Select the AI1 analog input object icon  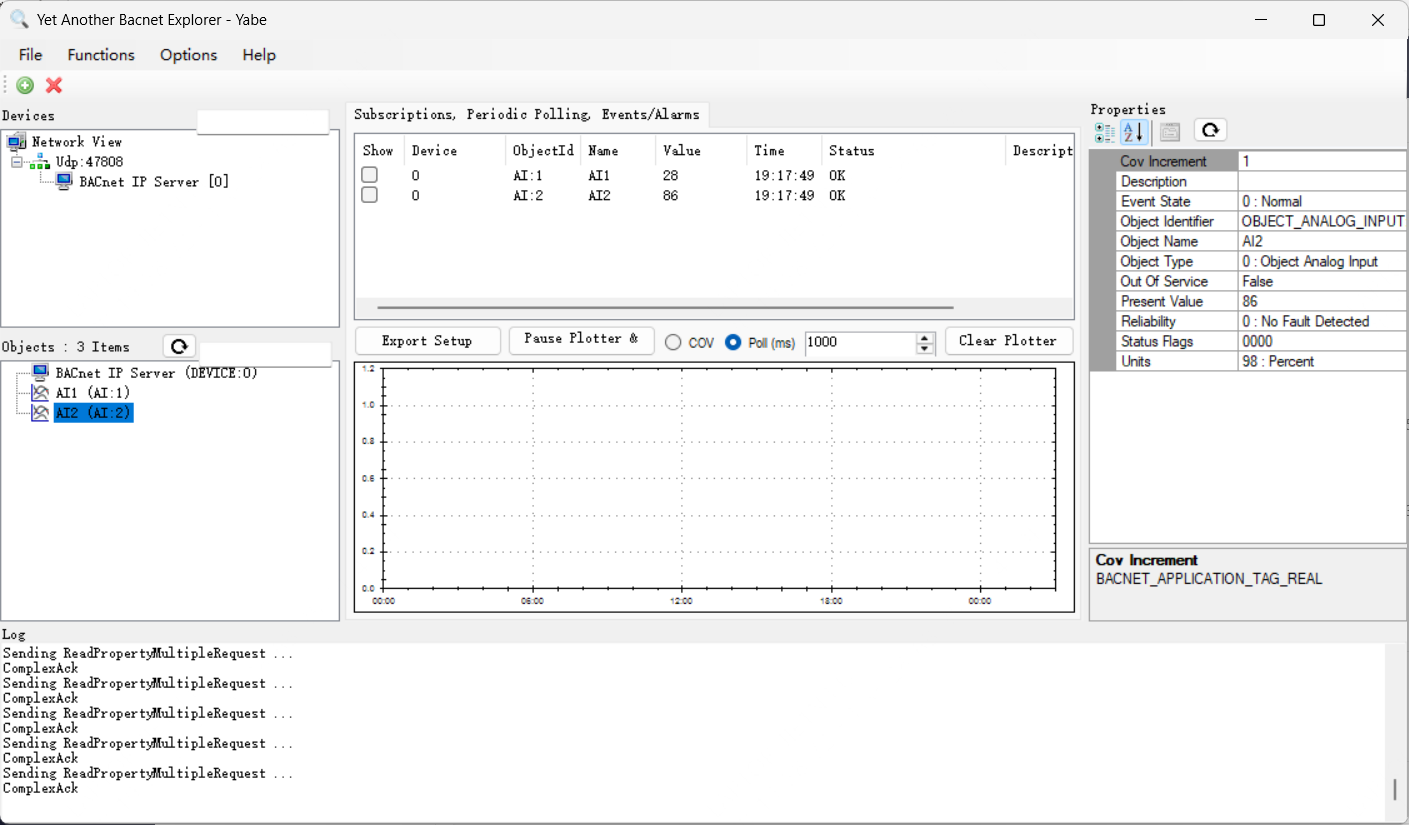(40, 393)
